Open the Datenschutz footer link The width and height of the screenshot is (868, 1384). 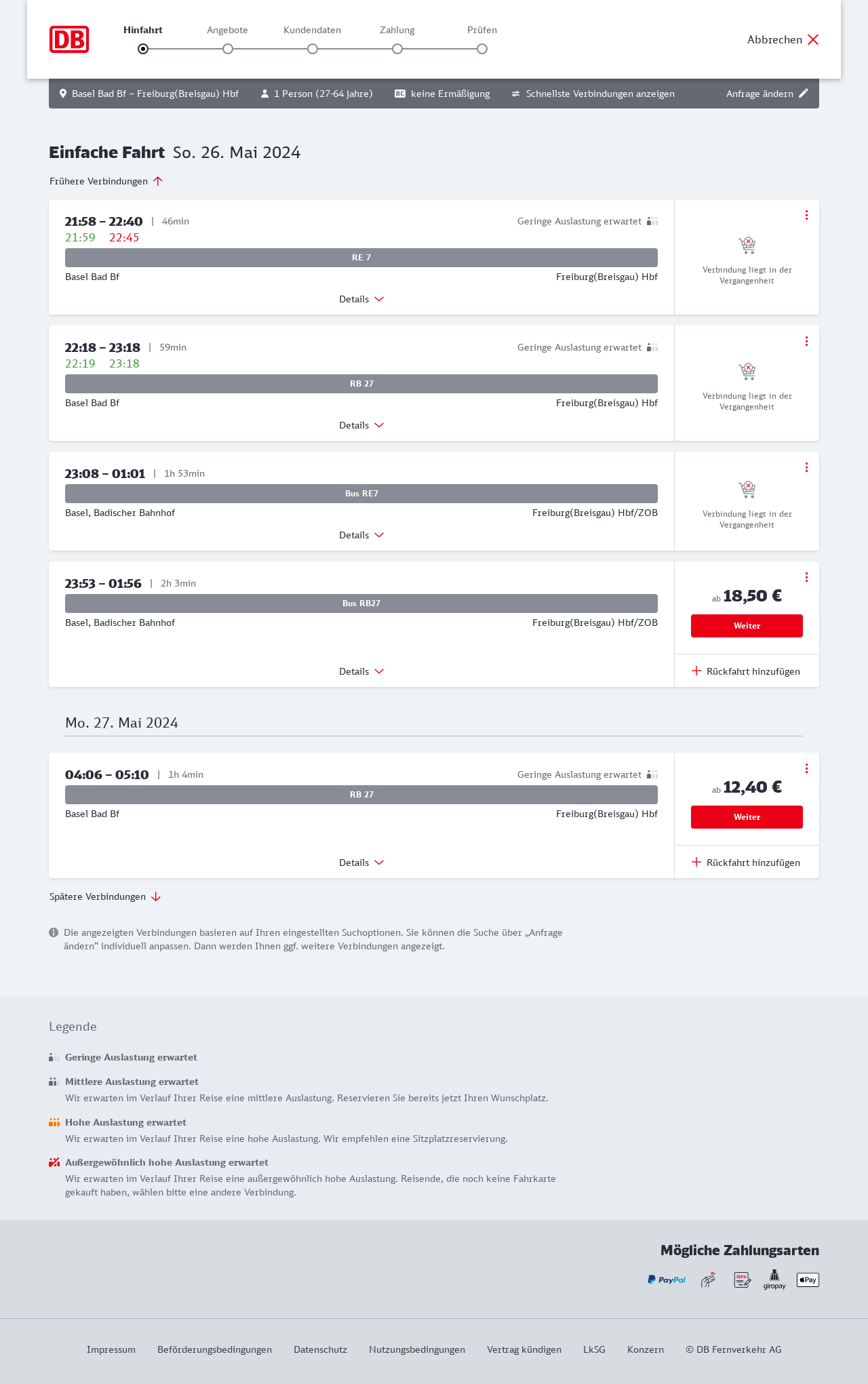pos(320,1349)
